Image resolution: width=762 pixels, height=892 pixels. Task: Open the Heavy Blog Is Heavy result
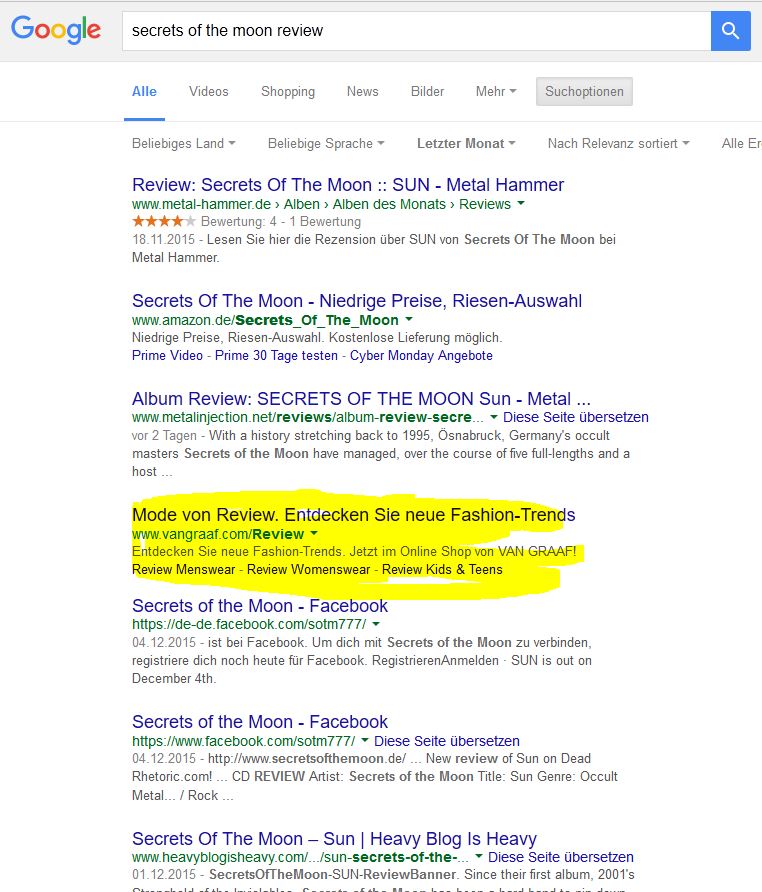(335, 839)
